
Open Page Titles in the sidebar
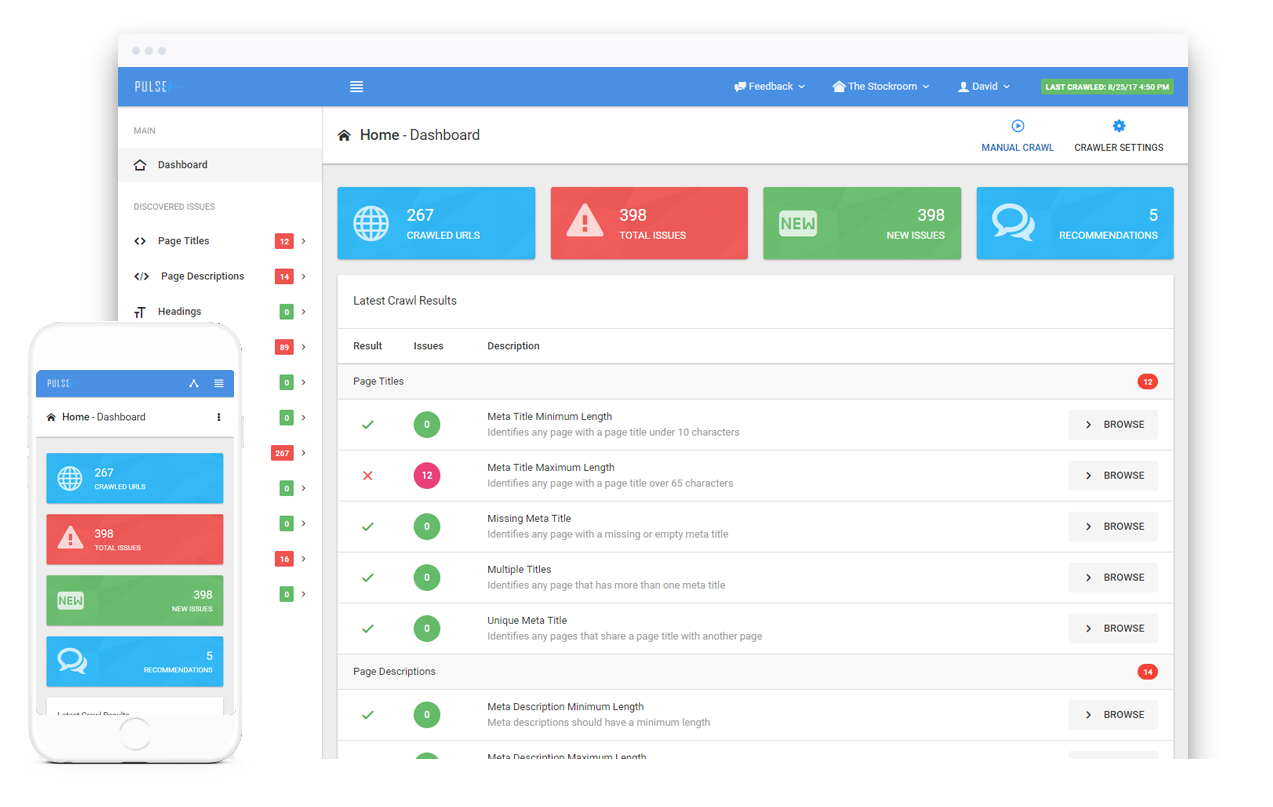[183, 241]
